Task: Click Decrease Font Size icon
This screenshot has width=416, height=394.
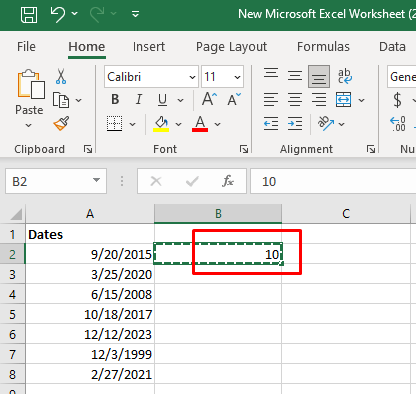Action: coord(234,99)
